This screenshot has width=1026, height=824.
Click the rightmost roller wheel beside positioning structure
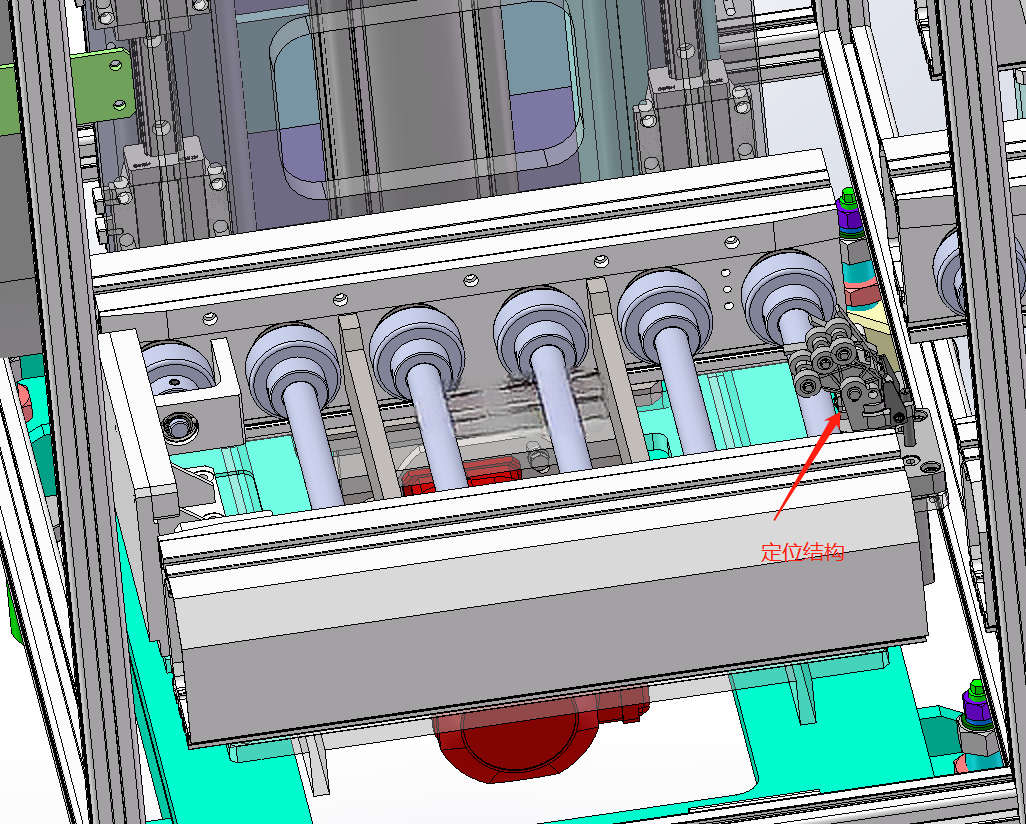(788, 289)
